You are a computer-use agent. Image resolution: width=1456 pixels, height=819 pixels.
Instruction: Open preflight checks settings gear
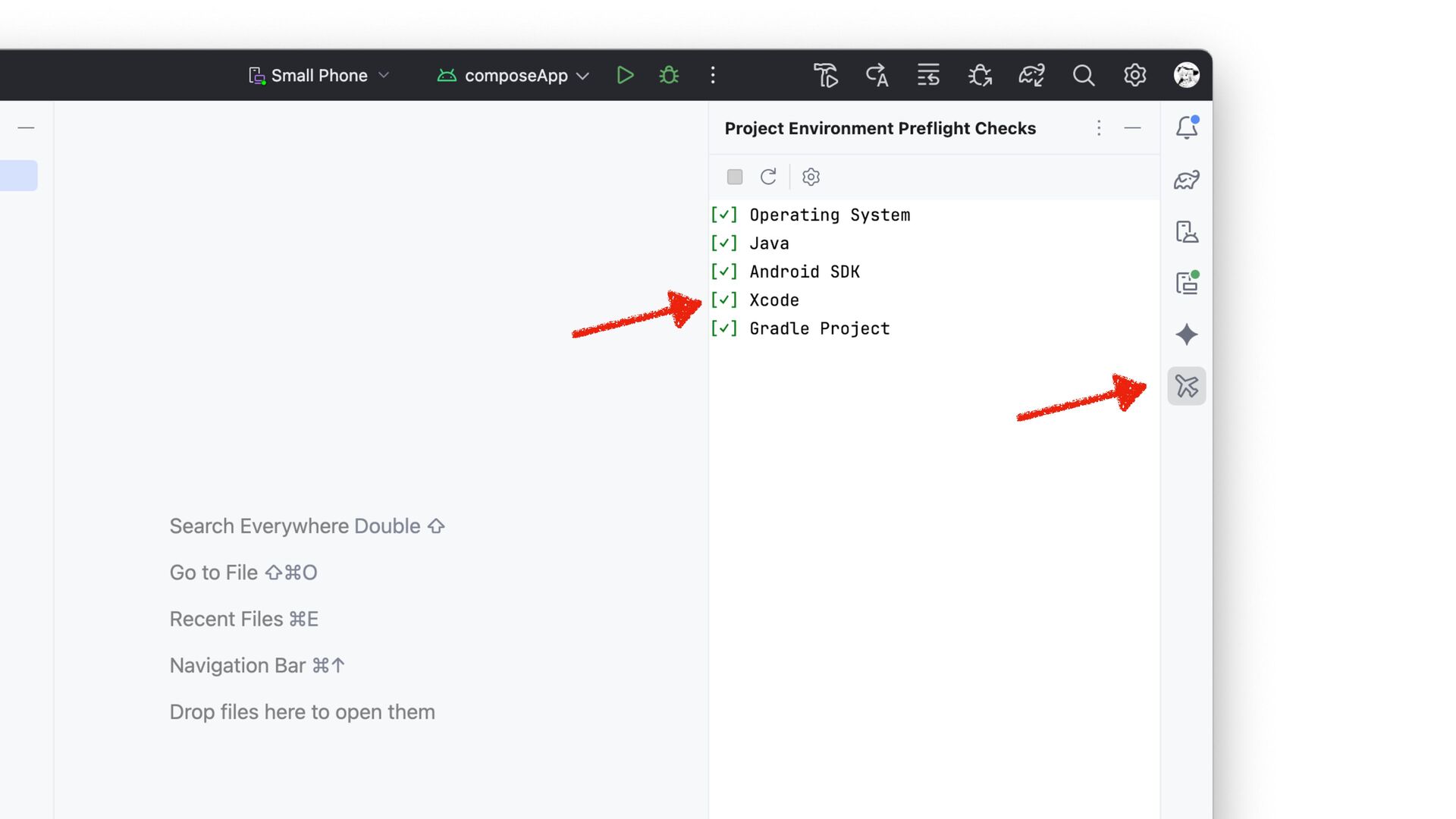(x=811, y=177)
